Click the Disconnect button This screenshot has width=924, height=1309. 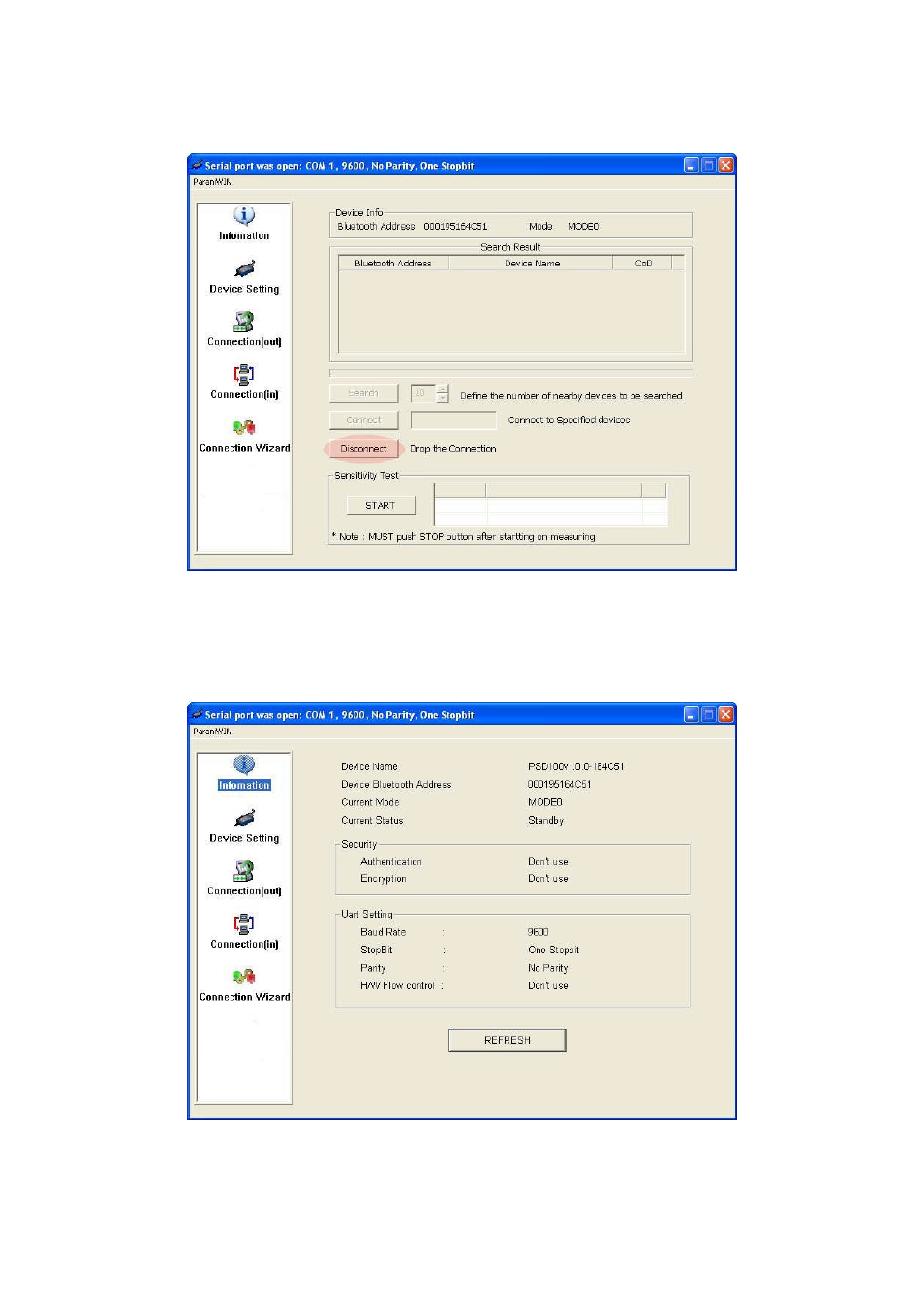coord(363,449)
